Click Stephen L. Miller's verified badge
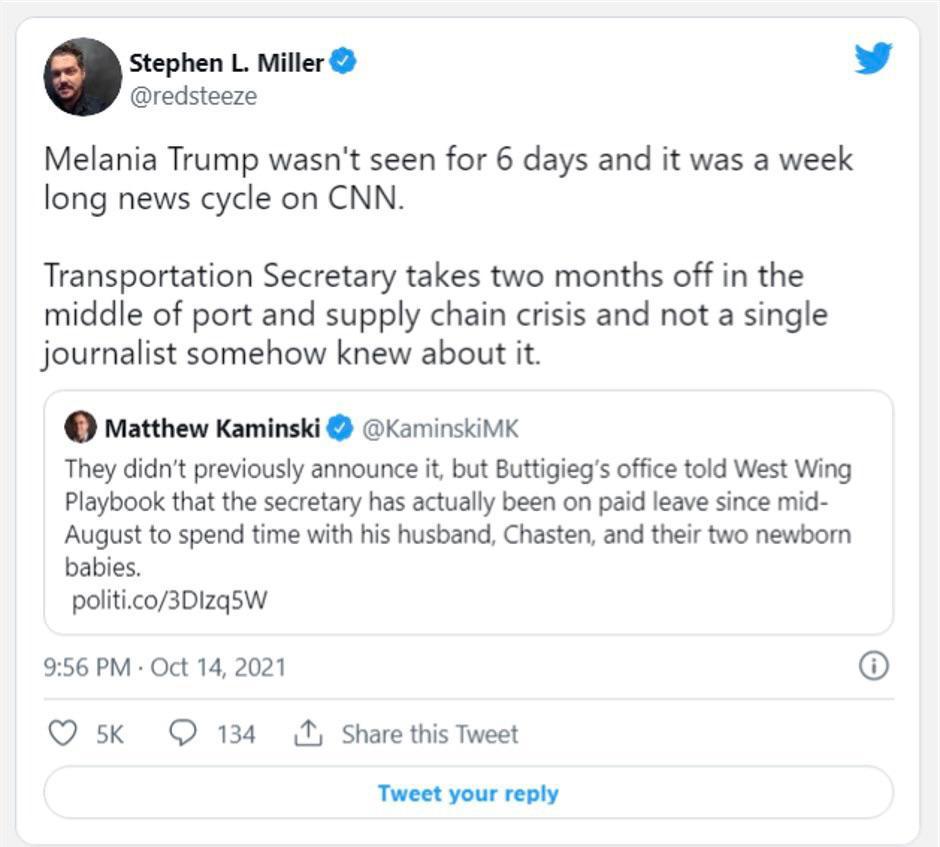The height and width of the screenshot is (847, 940). click(x=344, y=62)
